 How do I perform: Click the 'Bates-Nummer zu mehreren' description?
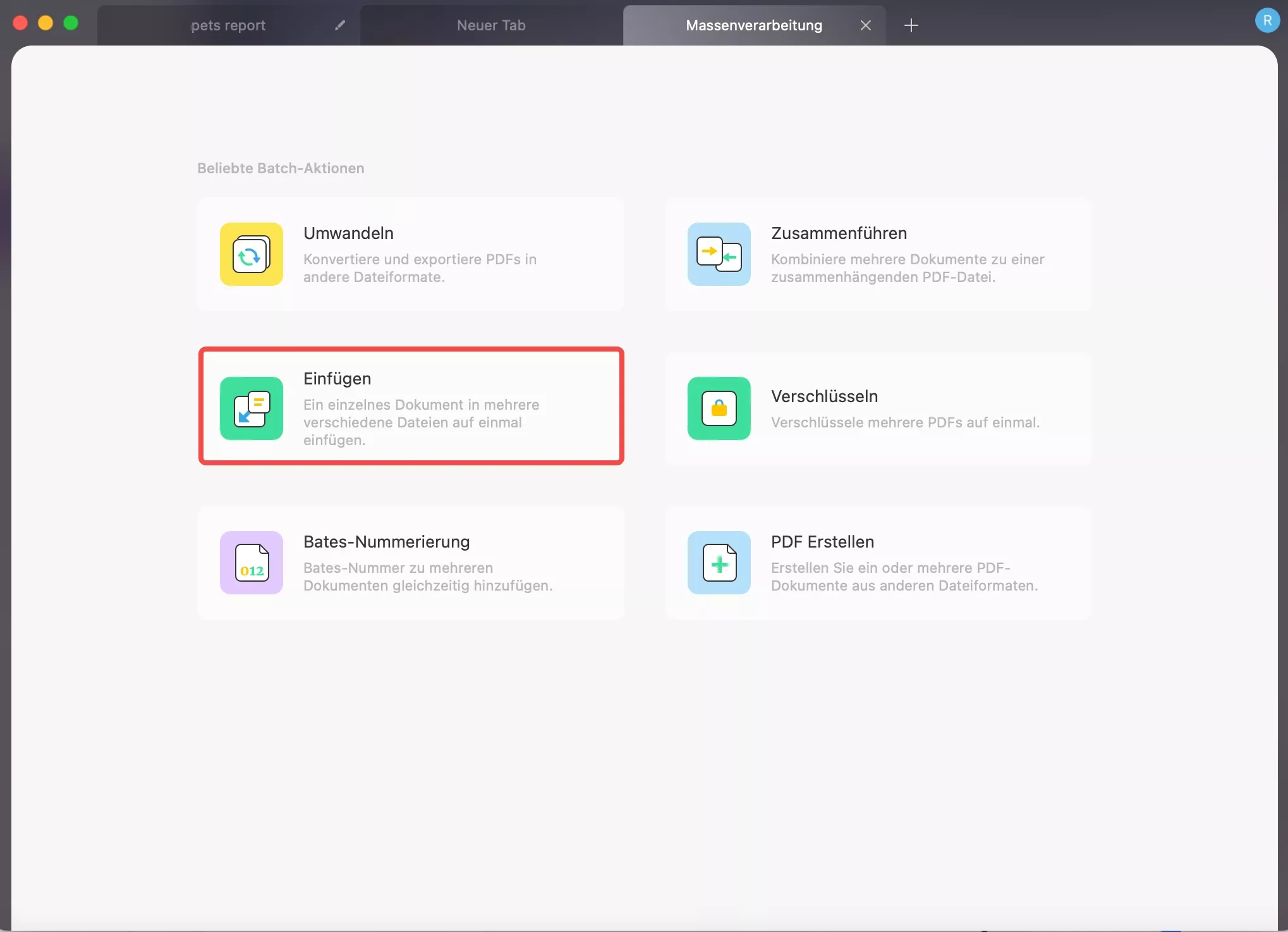428,577
